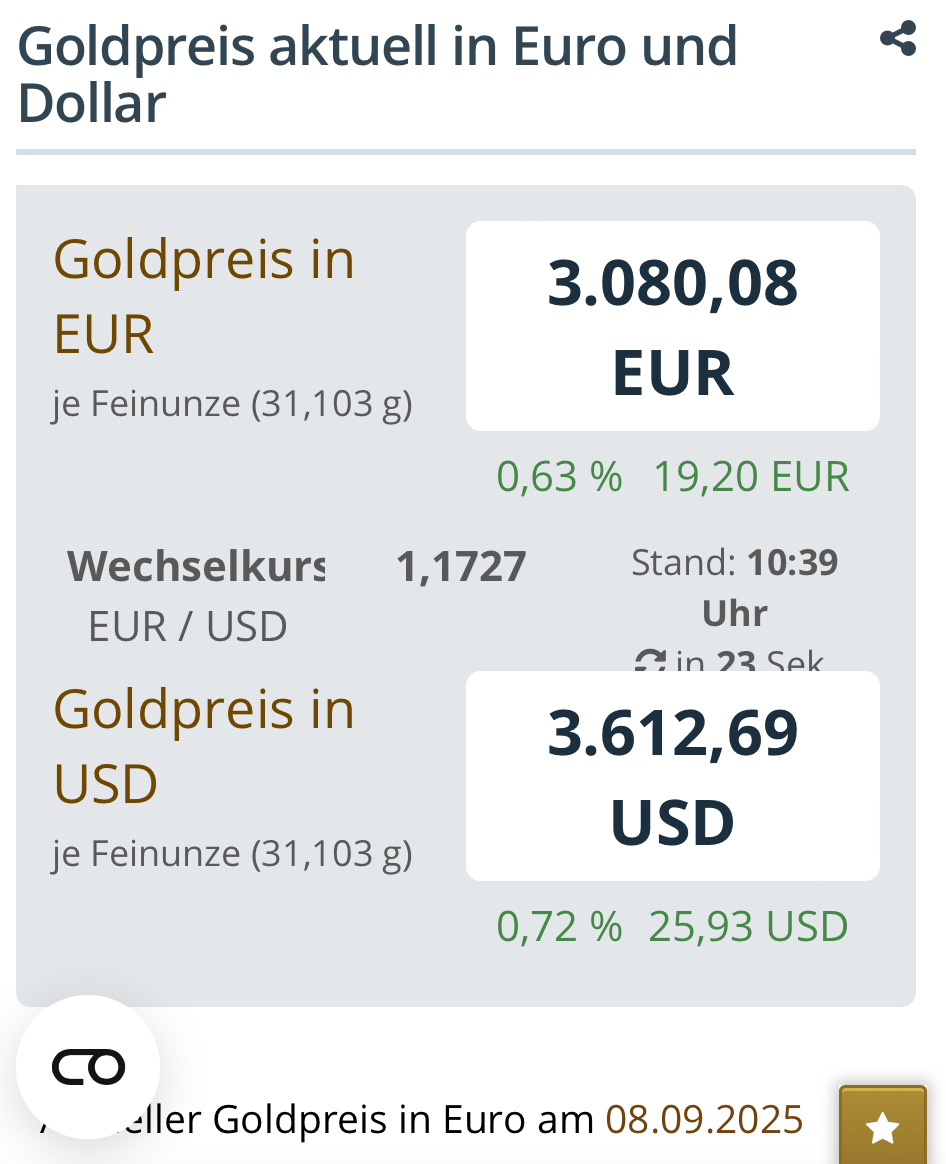Click the 0,72 % change value
Screen dimensions: 946x1164
(559, 927)
